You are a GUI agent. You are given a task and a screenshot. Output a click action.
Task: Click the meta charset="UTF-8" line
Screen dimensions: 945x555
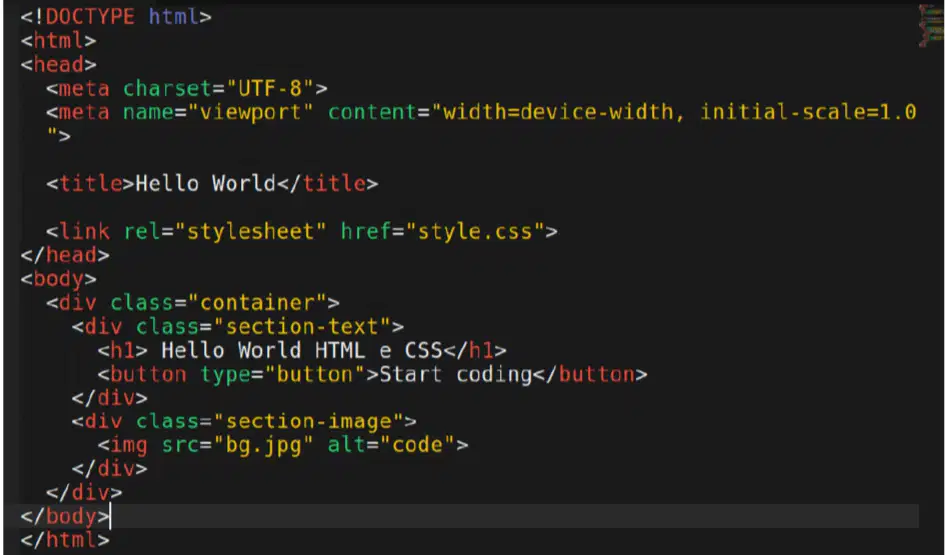[x=187, y=89]
